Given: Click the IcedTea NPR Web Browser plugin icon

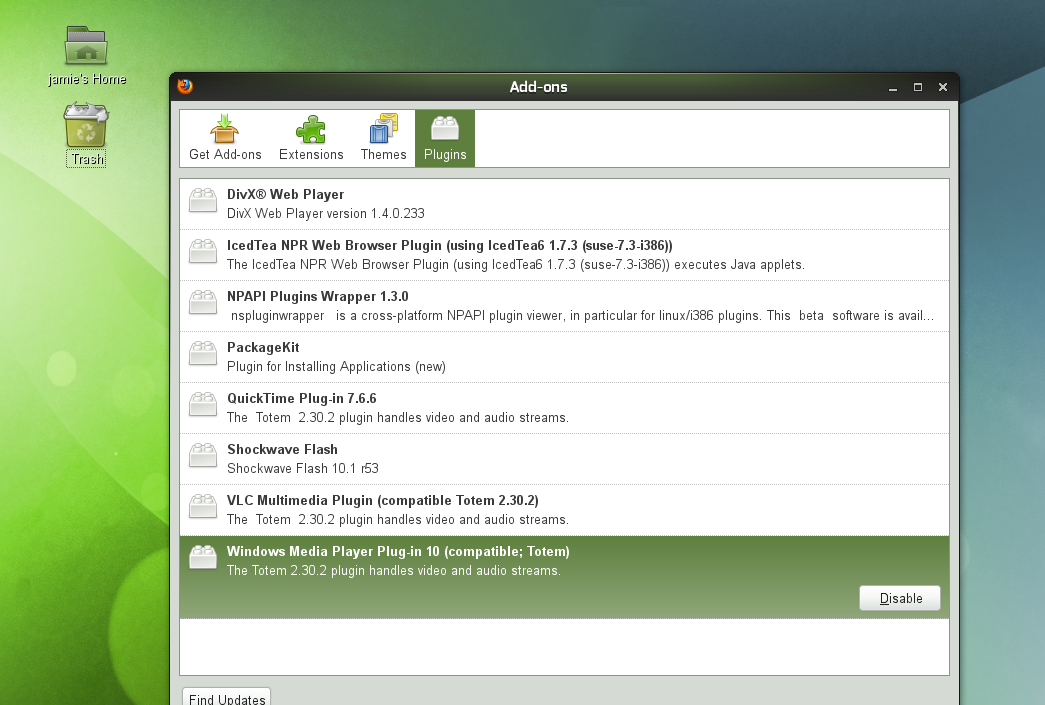Looking at the screenshot, I should tap(203, 251).
